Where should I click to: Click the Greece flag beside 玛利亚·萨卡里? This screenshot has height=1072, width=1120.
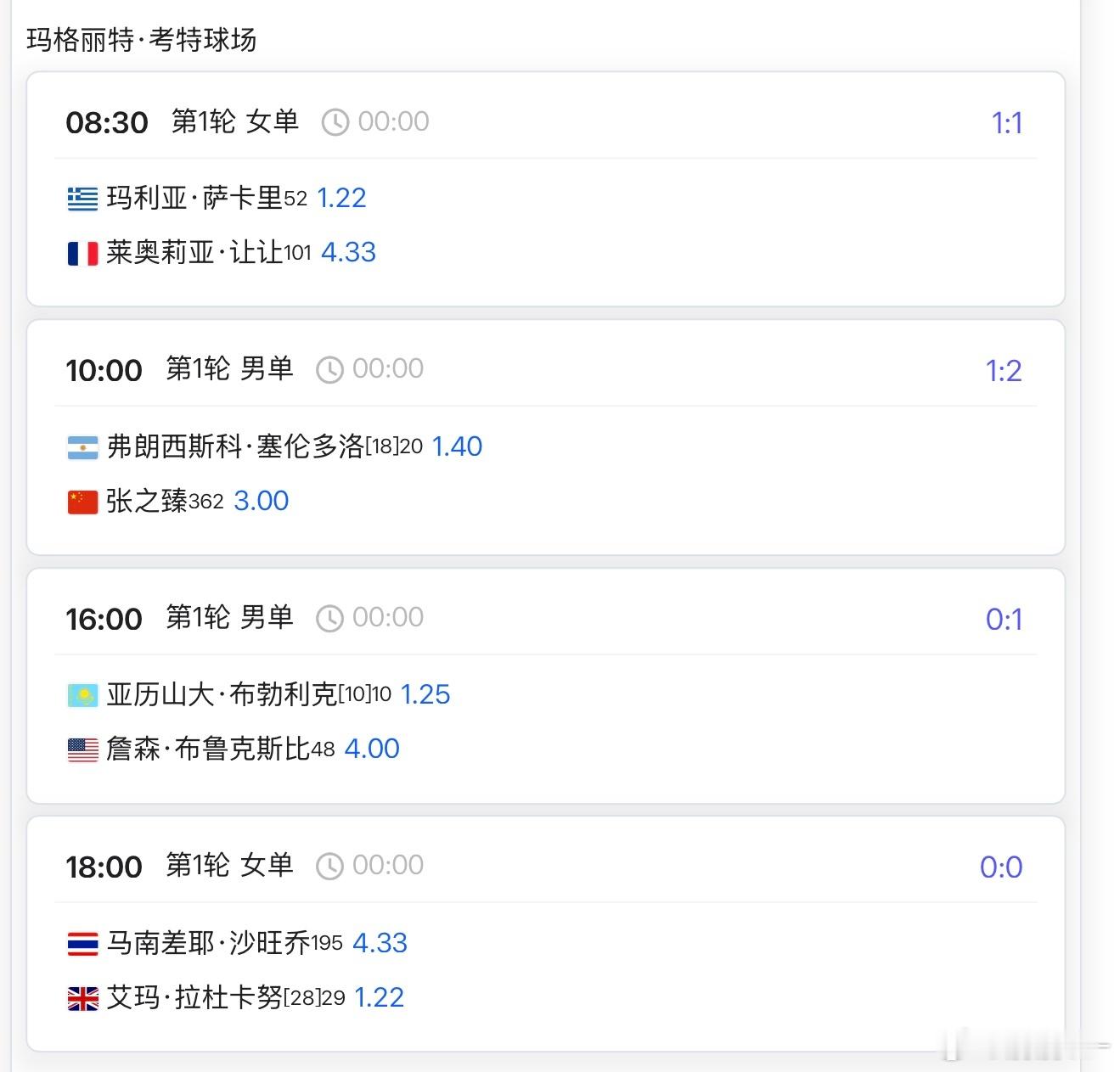click(x=82, y=199)
